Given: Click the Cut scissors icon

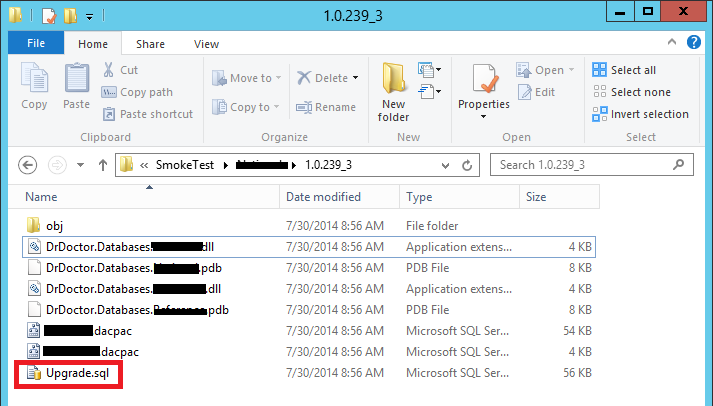Looking at the screenshot, I should point(109,70).
